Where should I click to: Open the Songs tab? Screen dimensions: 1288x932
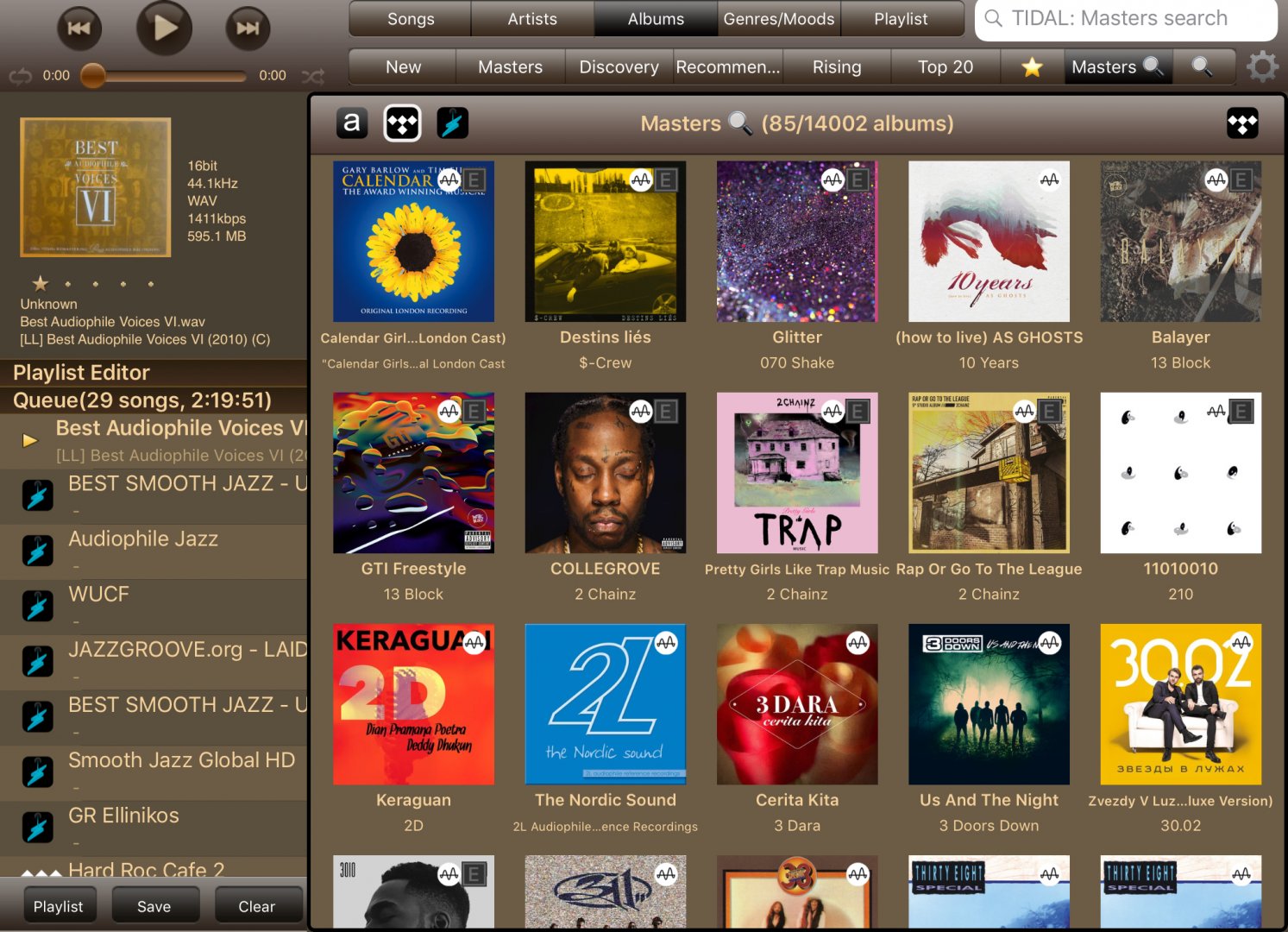point(411,19)
